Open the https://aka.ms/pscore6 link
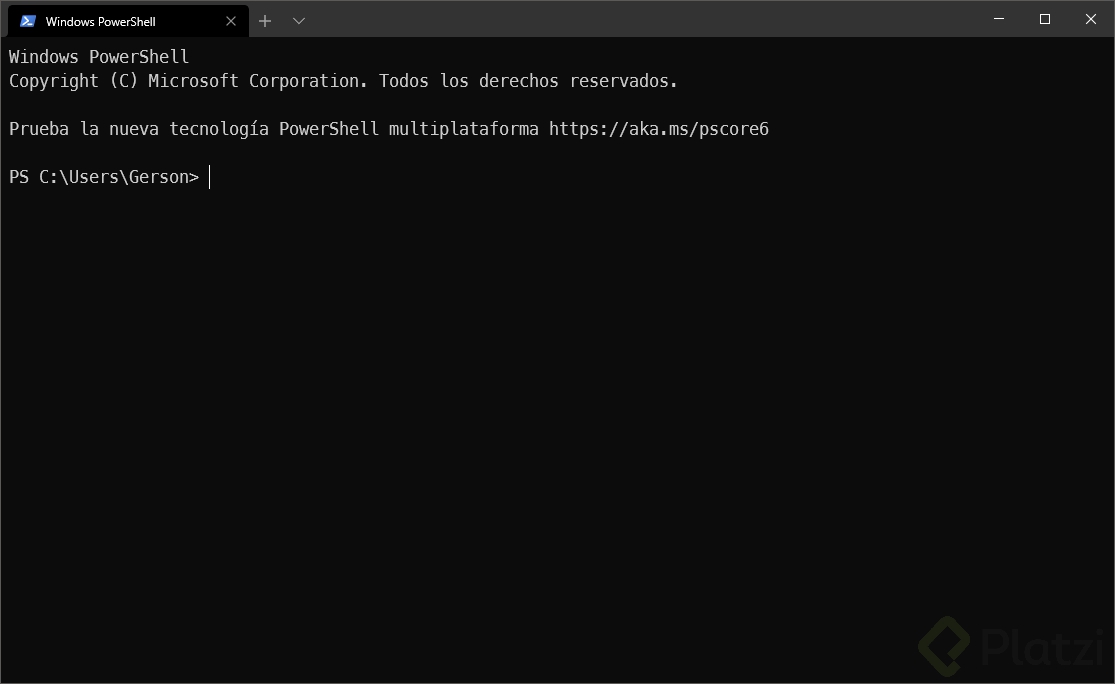Screen dimensions: 1115x684 (658, 129)
